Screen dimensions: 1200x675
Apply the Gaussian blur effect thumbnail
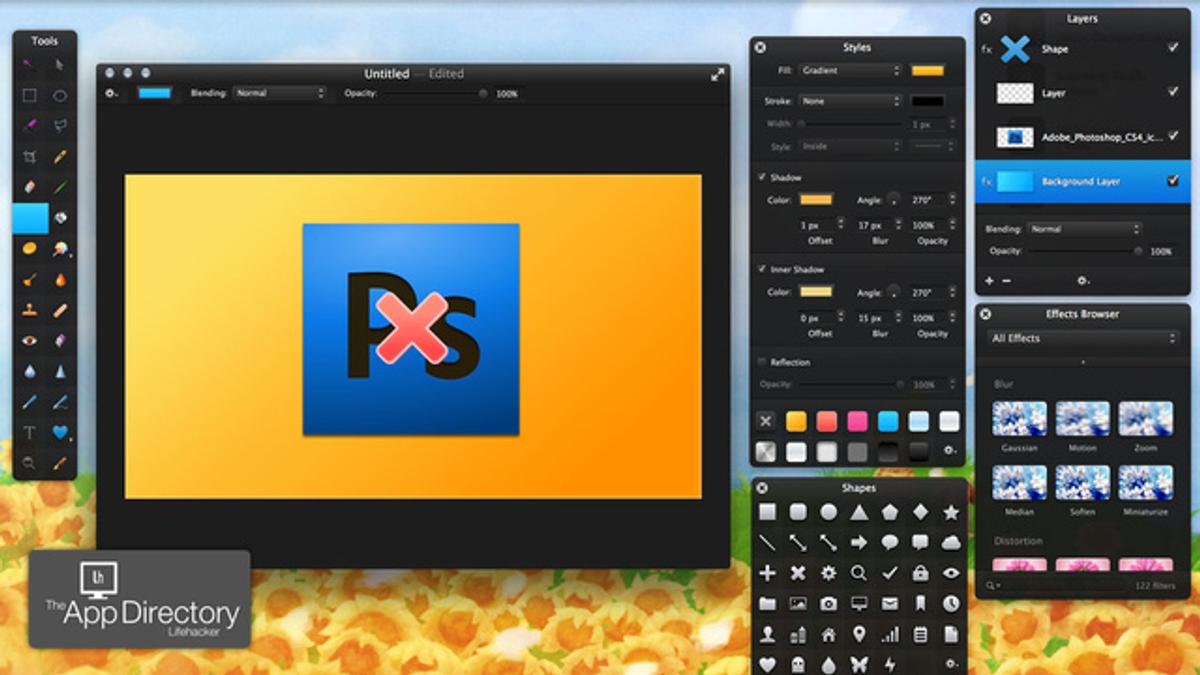(1019, 419)
